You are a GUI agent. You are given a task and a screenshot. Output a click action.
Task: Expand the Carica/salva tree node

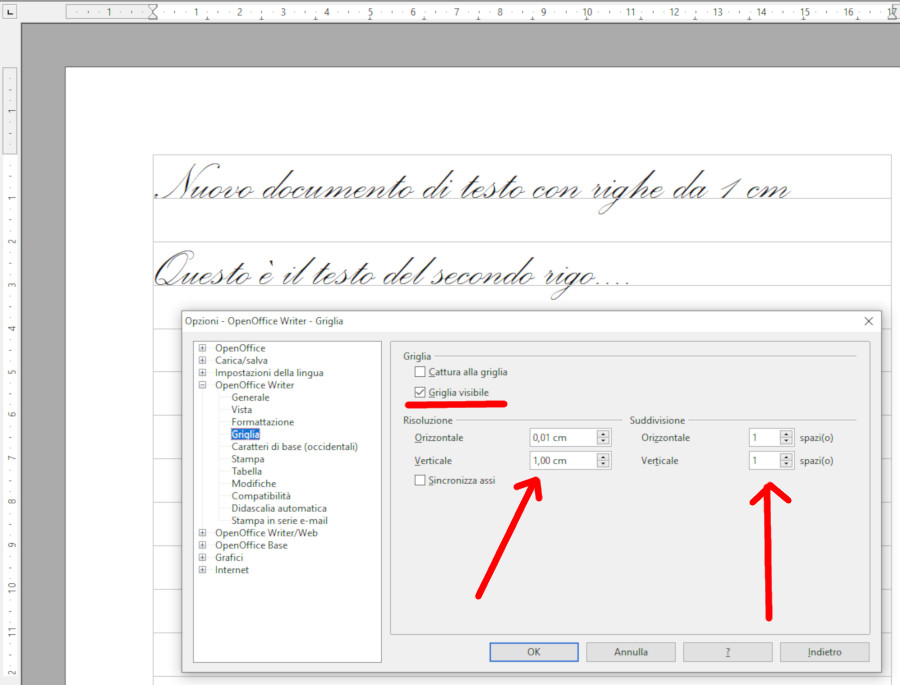tap(203, 360)
